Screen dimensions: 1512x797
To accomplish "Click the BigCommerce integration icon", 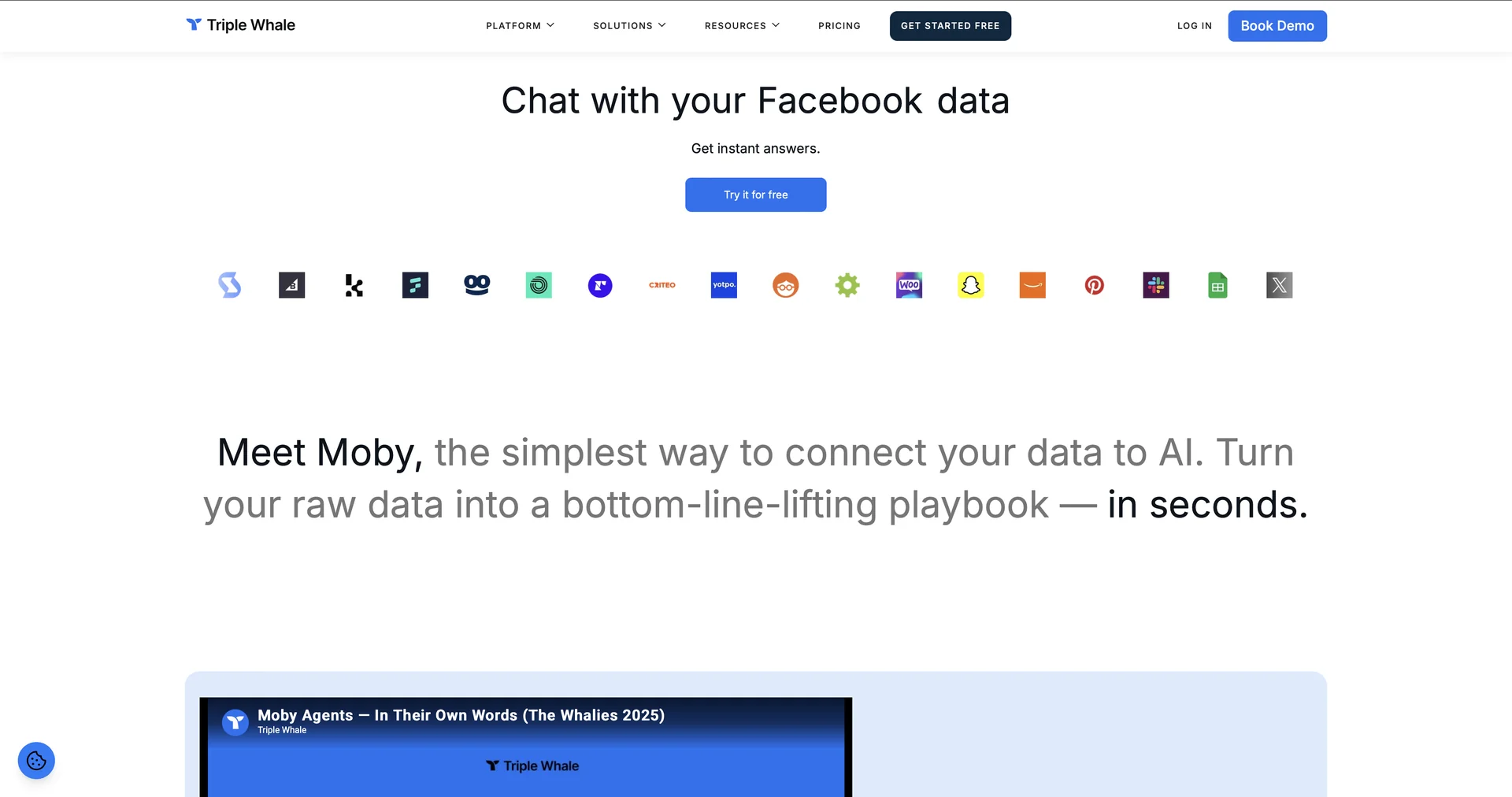I will tap(292, 285).
